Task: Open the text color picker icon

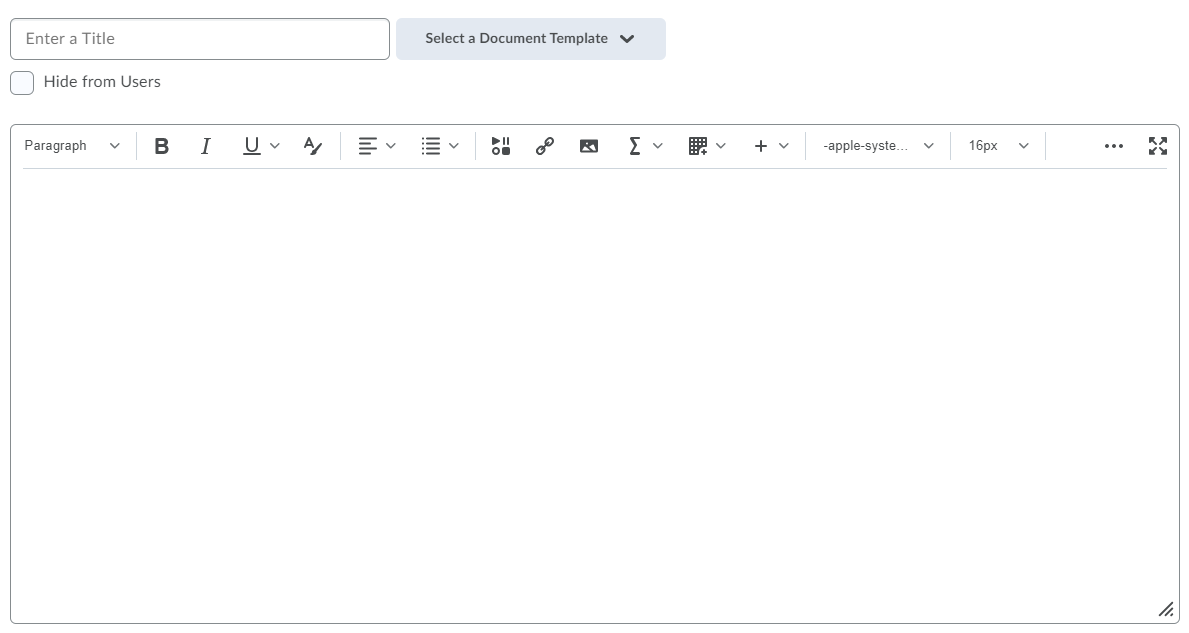Action: point(313,146)
